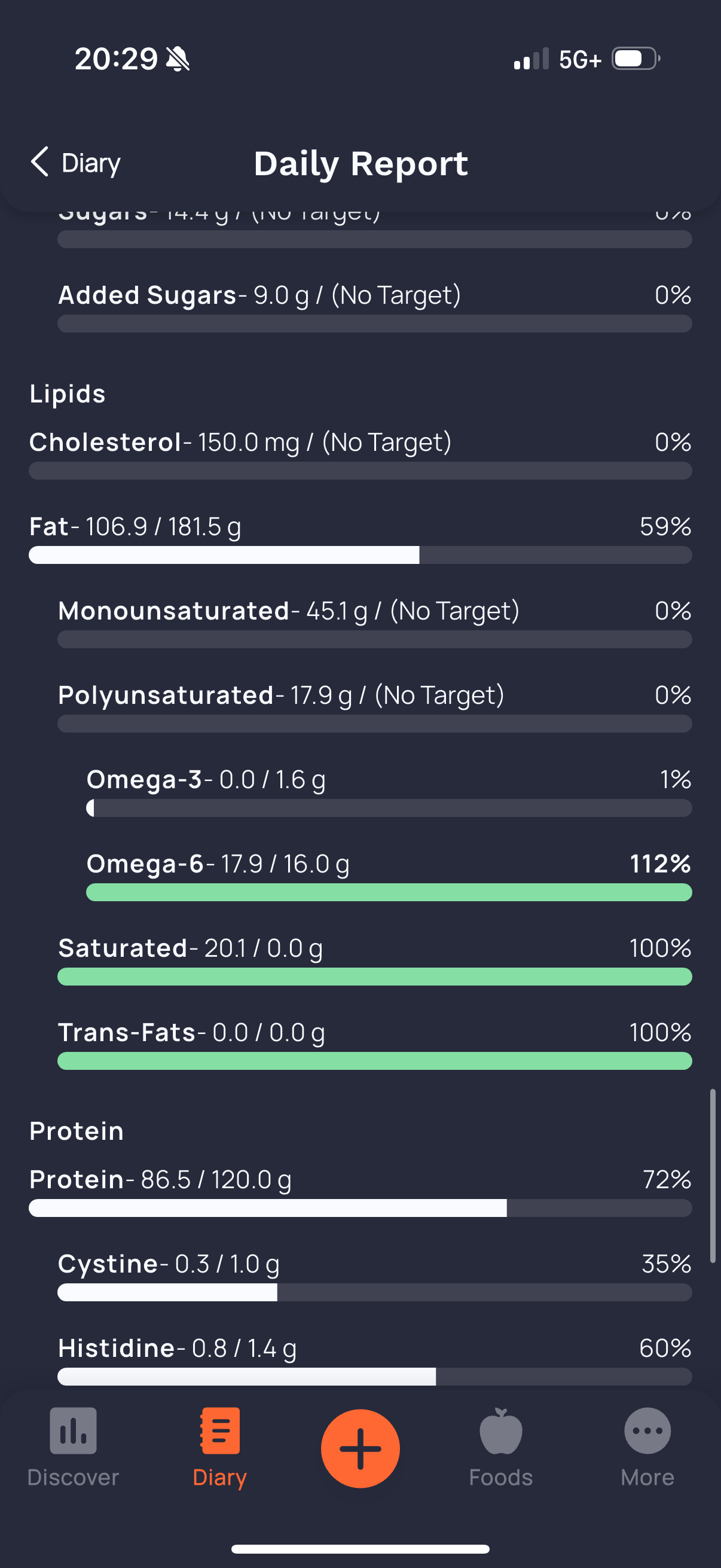This screenshot has width=721, height=1568.
Task: Tap the back chevron beside Diary
Action: pyautogui.click(x=39, y=162)
